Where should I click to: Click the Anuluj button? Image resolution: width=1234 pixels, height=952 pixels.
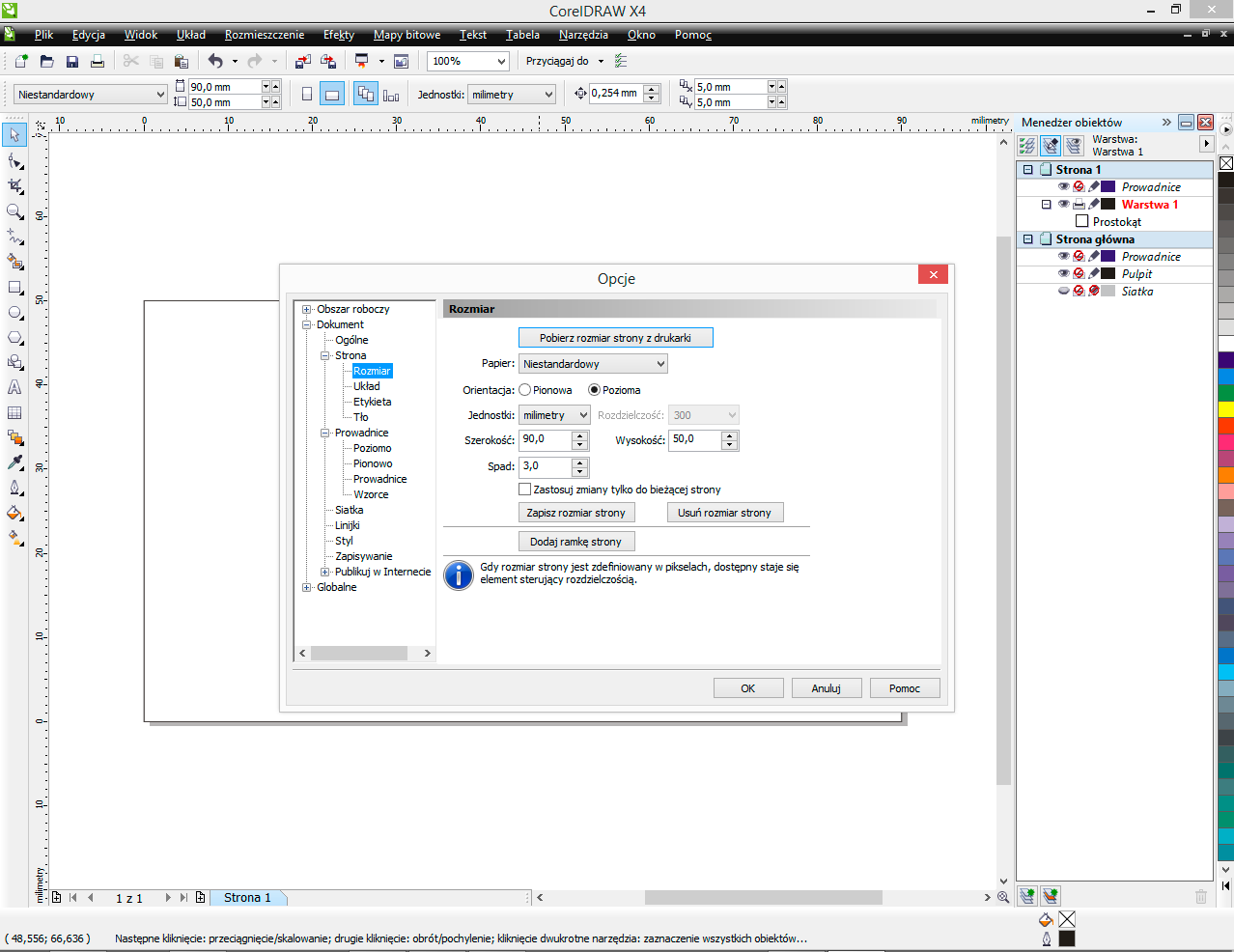pos(827,688)
